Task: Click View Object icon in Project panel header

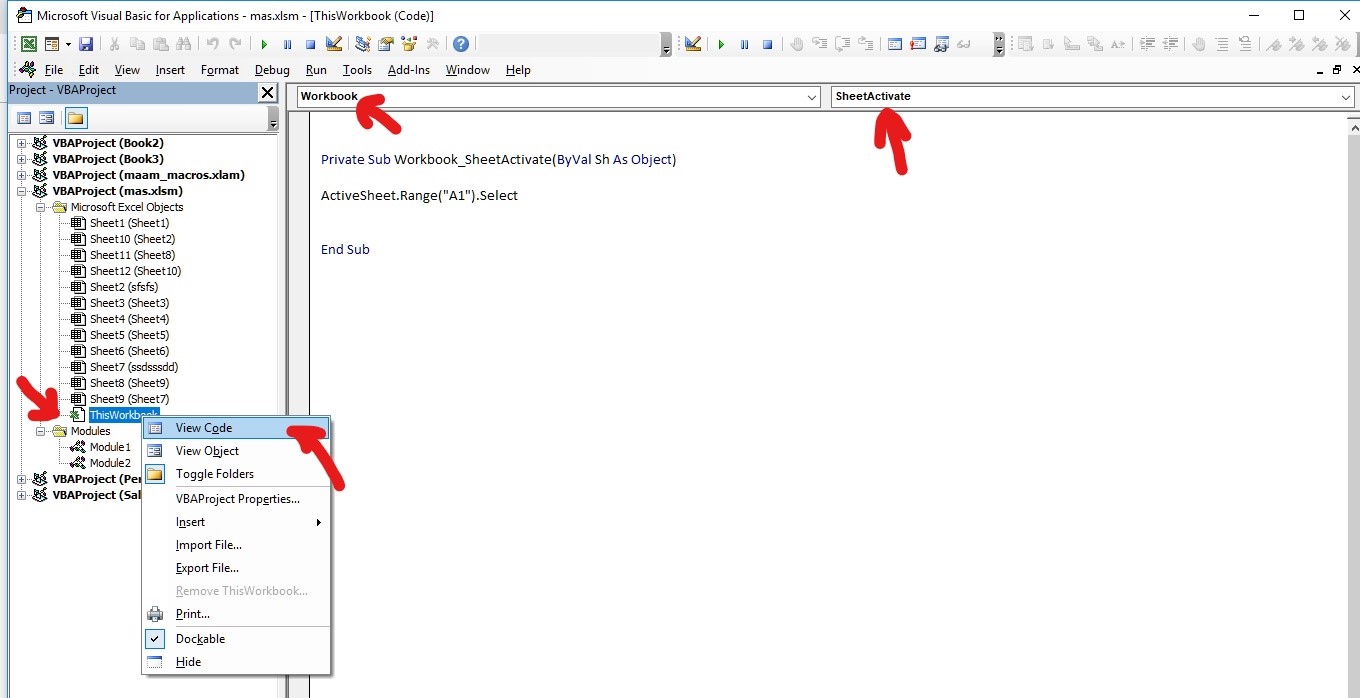Action: tap(47, 118)
